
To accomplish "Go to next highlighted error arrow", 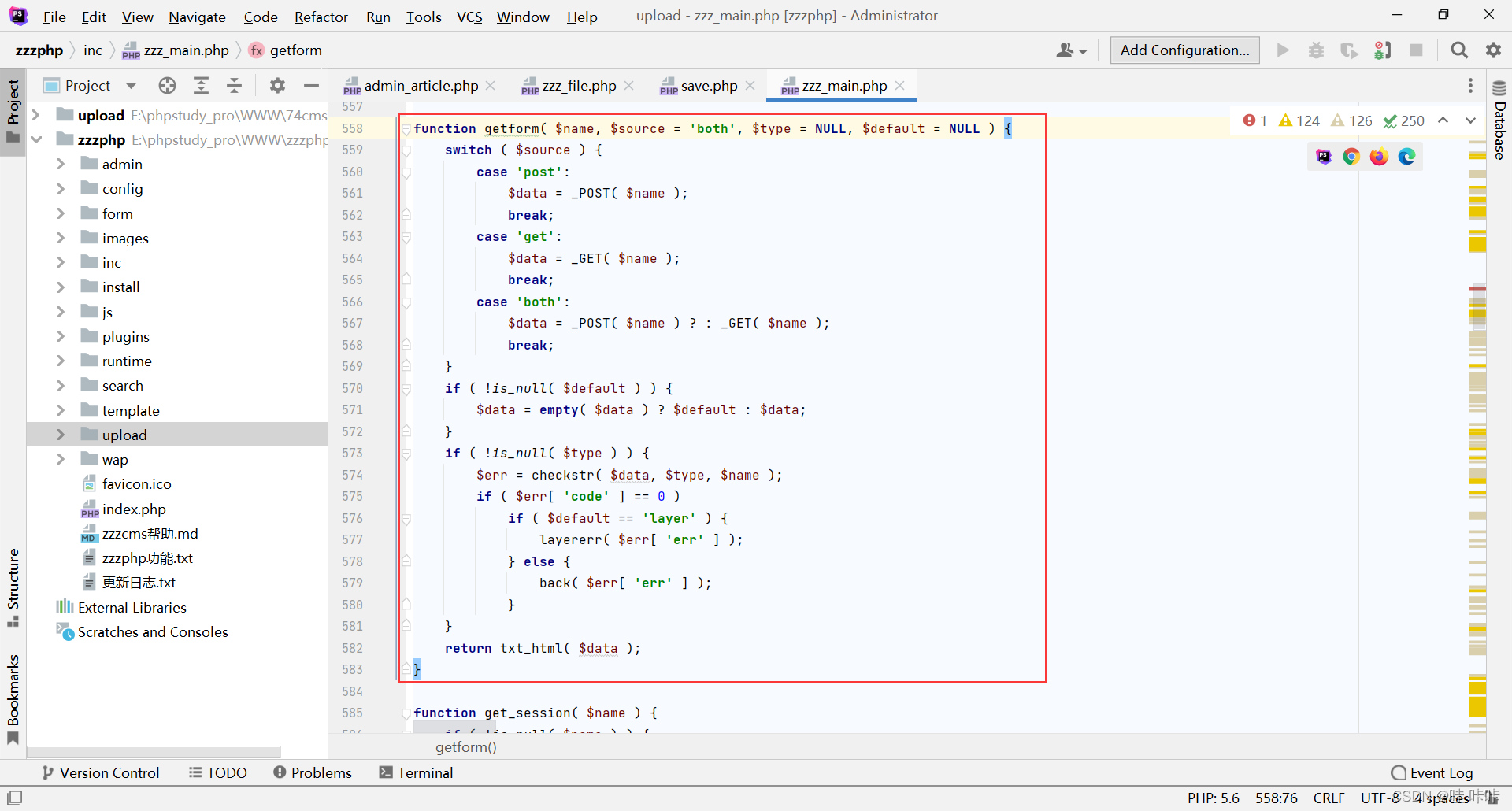I will tap(1470, 120).
